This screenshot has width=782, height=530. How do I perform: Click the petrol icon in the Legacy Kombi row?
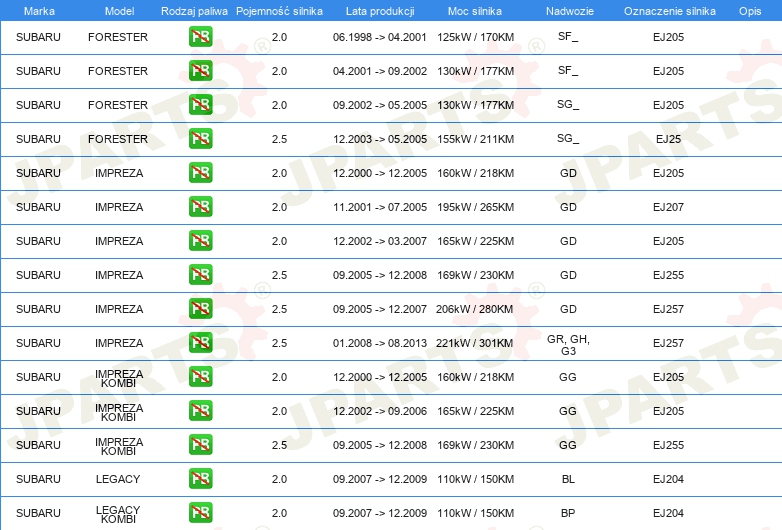click(200, 513)
